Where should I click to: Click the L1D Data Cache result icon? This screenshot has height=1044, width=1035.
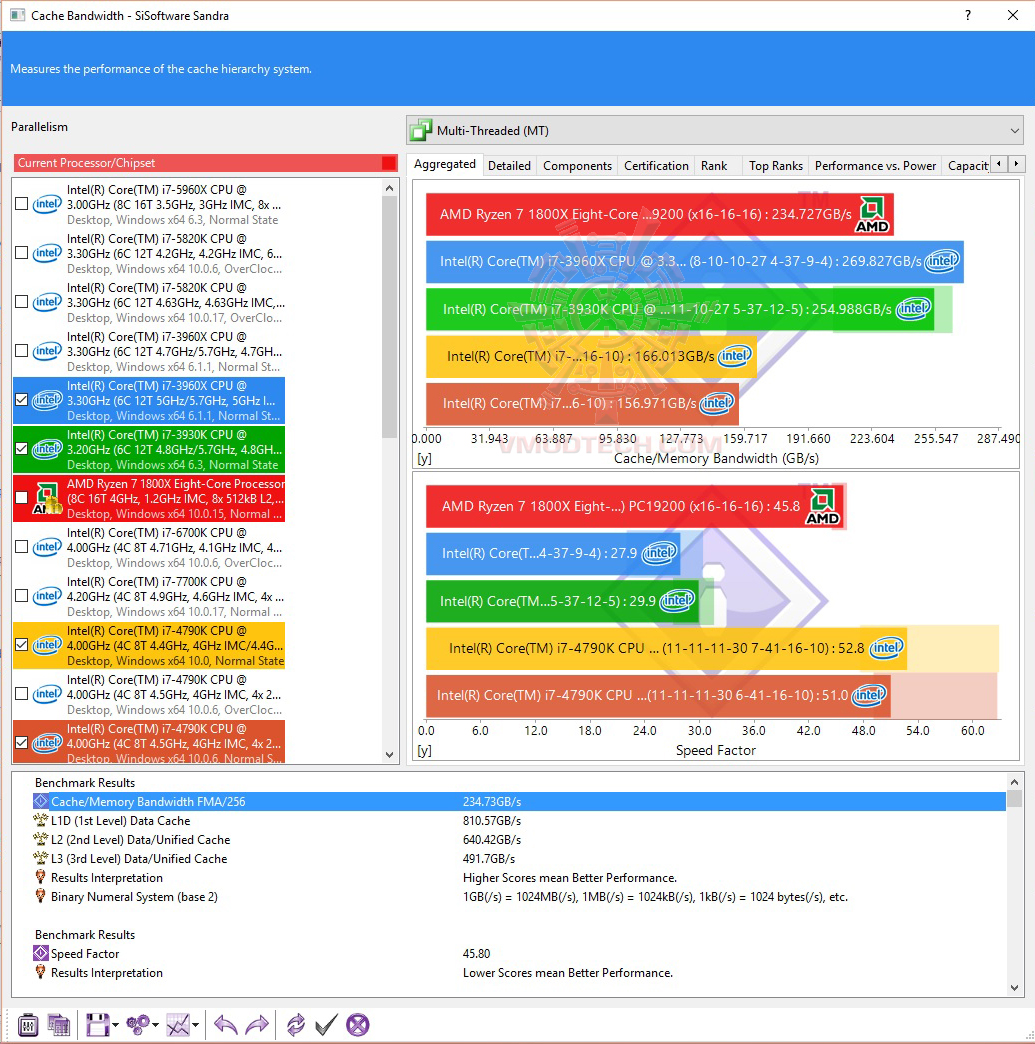pyautogui.click(x=41, y=820)
